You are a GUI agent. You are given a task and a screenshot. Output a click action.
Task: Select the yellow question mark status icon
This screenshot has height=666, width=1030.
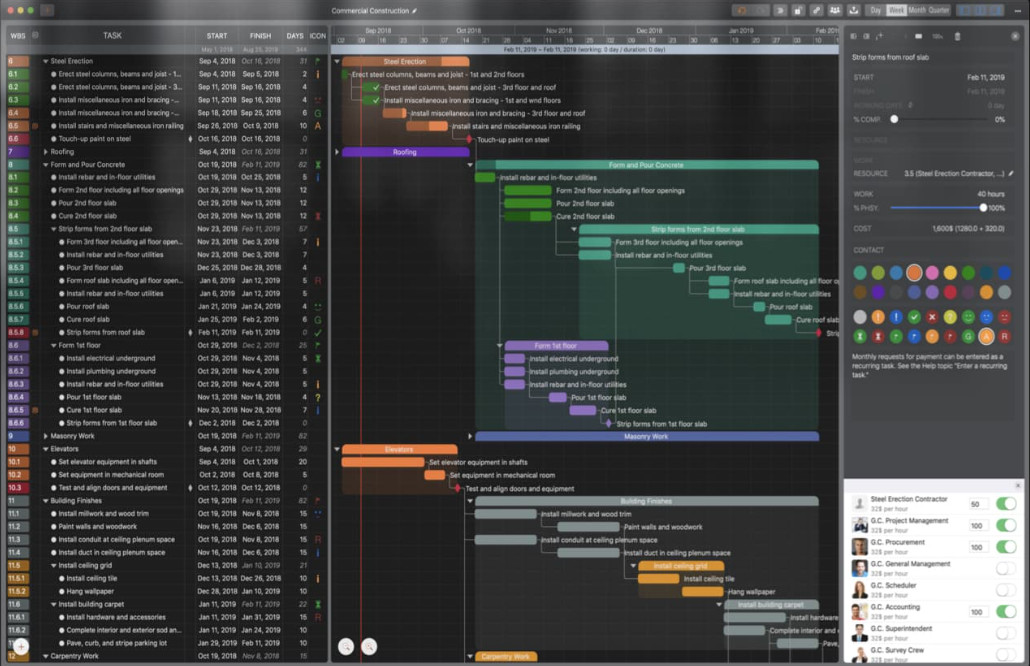[950, 317]
